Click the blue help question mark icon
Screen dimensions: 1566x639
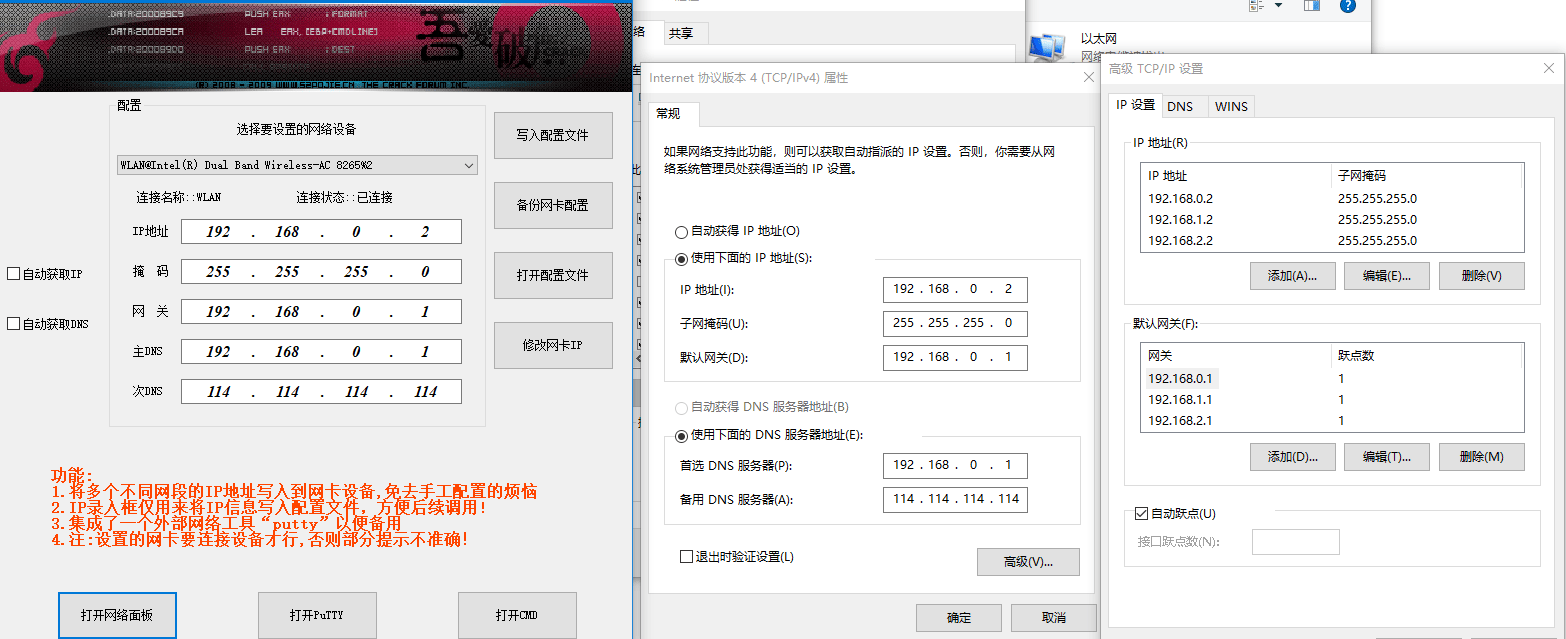click(1347, 6)
